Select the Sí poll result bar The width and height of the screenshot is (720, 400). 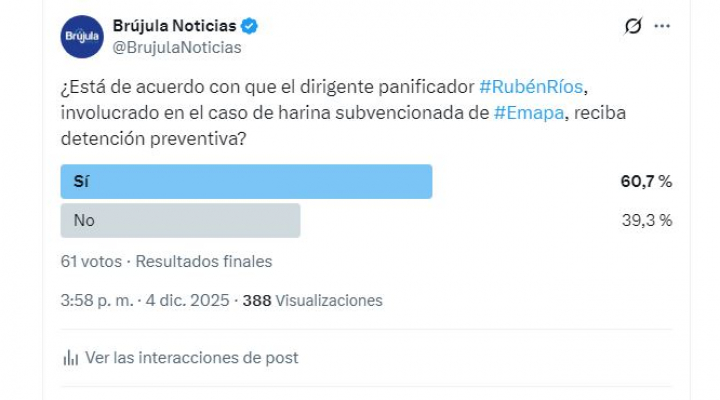246,182
